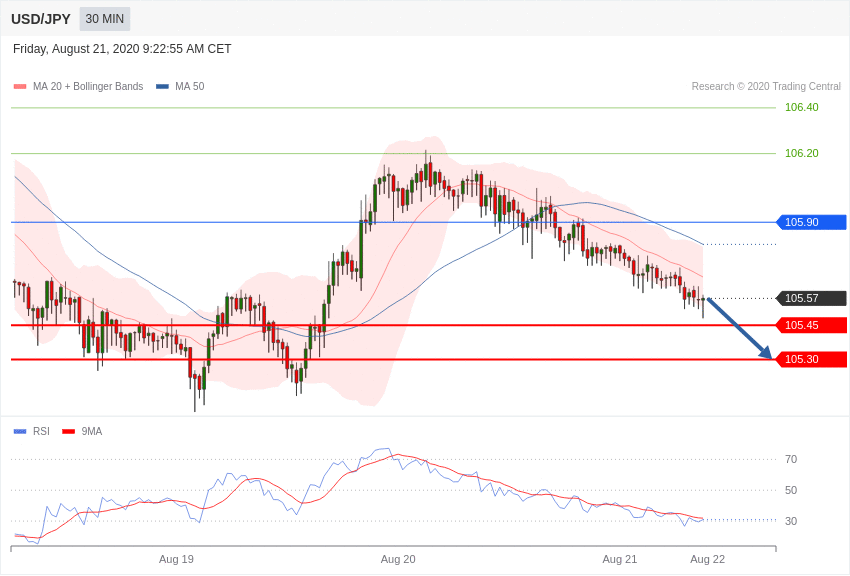The image size is (850, 576).
Task: Select the blue 105.90 pivot price tag
Action: [811, 222]
